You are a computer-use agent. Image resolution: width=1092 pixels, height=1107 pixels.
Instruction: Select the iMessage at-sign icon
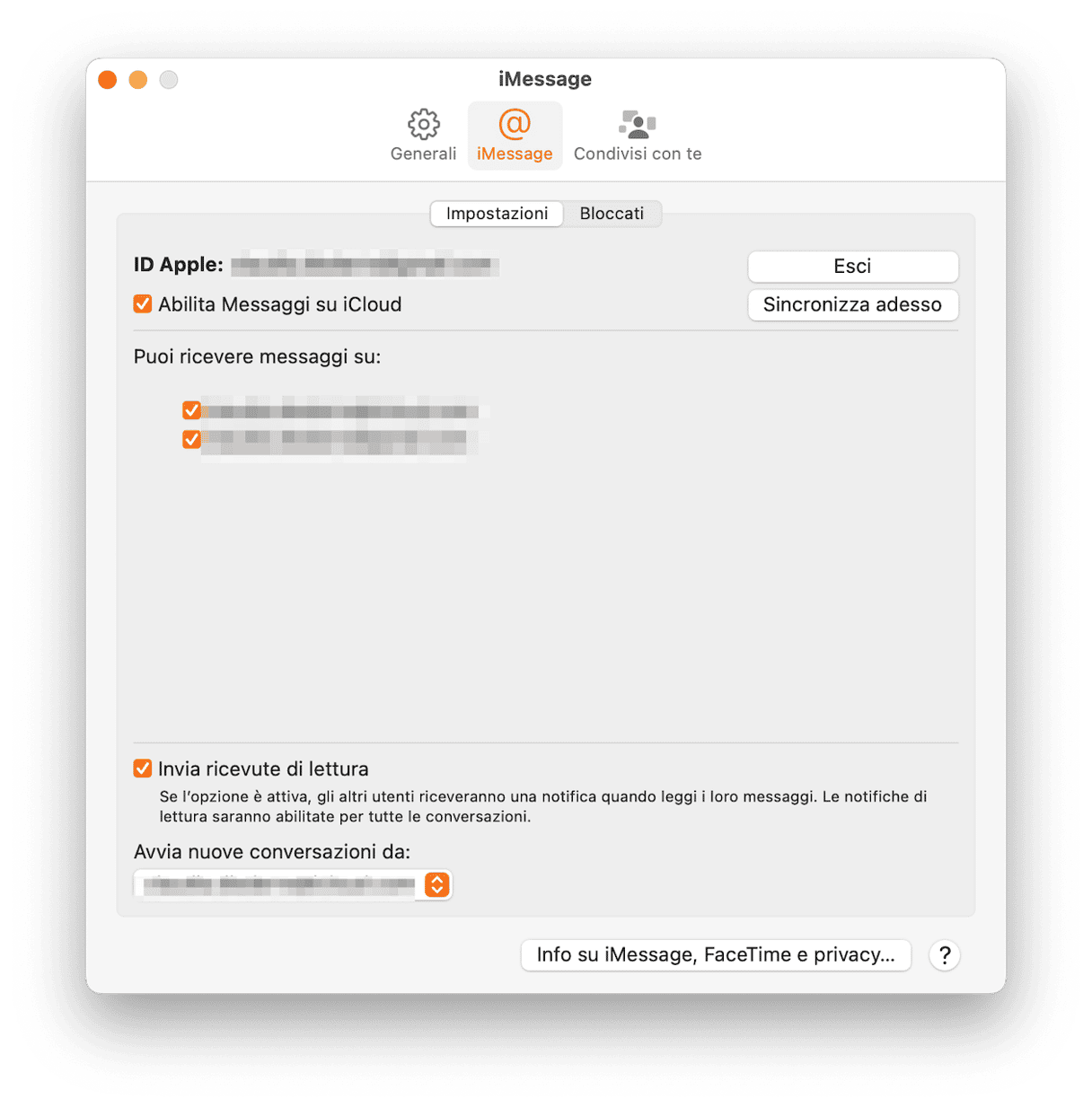(x=515, y=124)
